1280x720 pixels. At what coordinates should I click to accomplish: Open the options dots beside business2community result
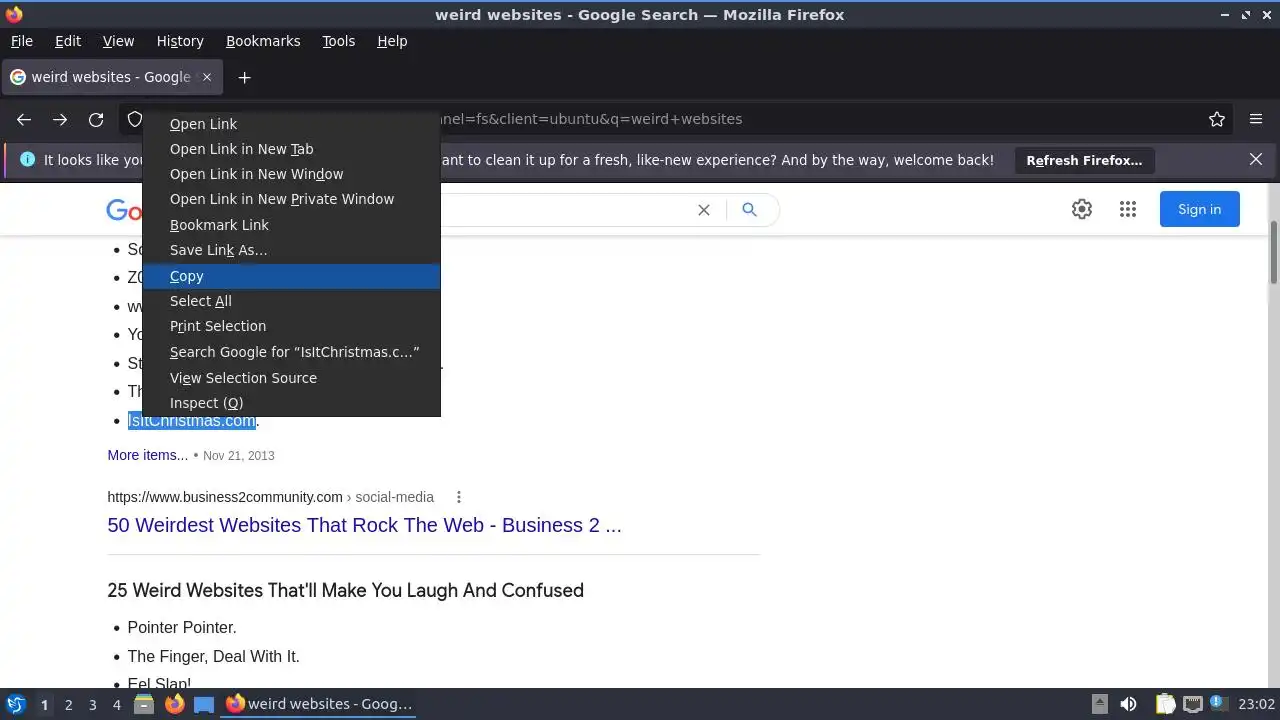point(459,497)
